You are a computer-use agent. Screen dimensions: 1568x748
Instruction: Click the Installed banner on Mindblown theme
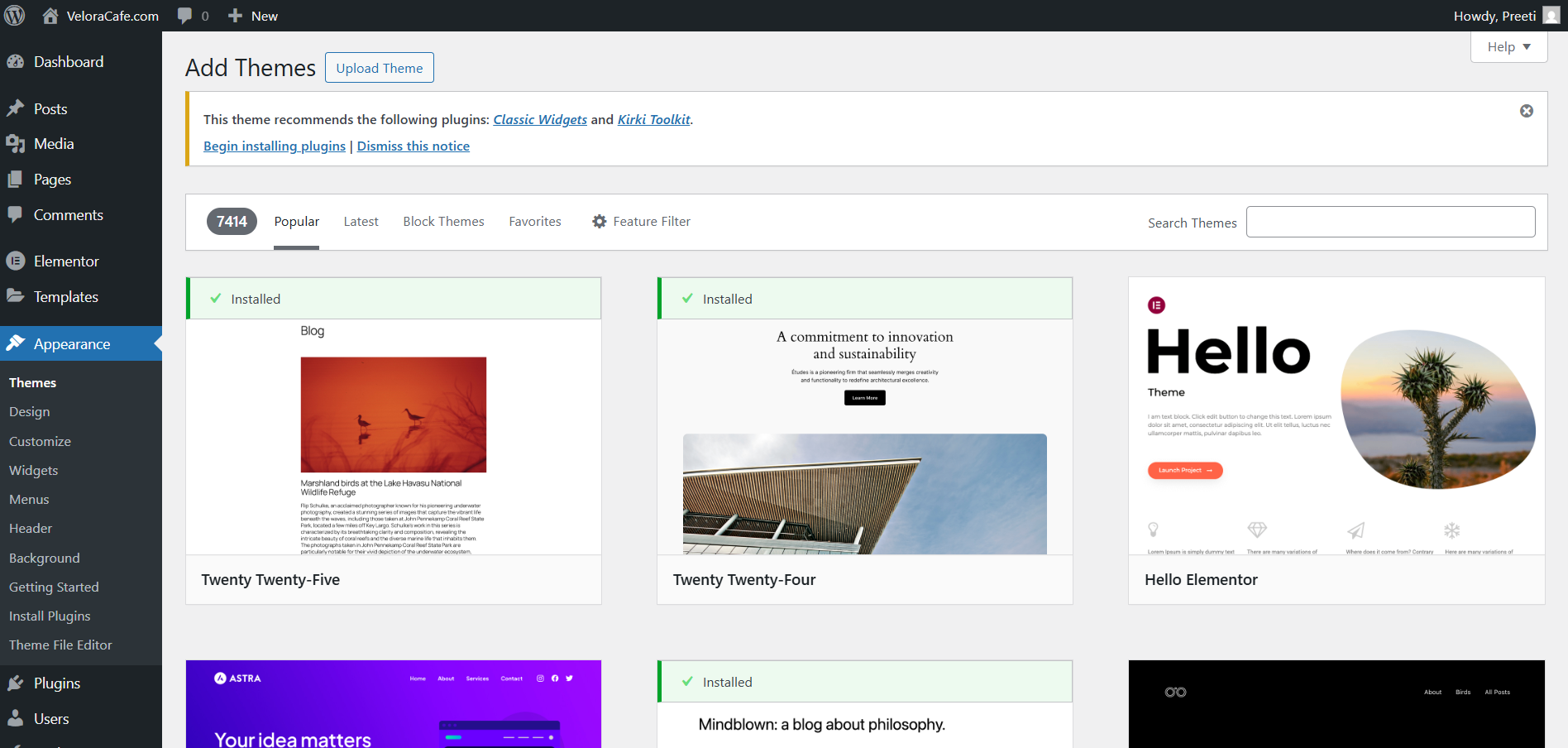tap(865, 682)
